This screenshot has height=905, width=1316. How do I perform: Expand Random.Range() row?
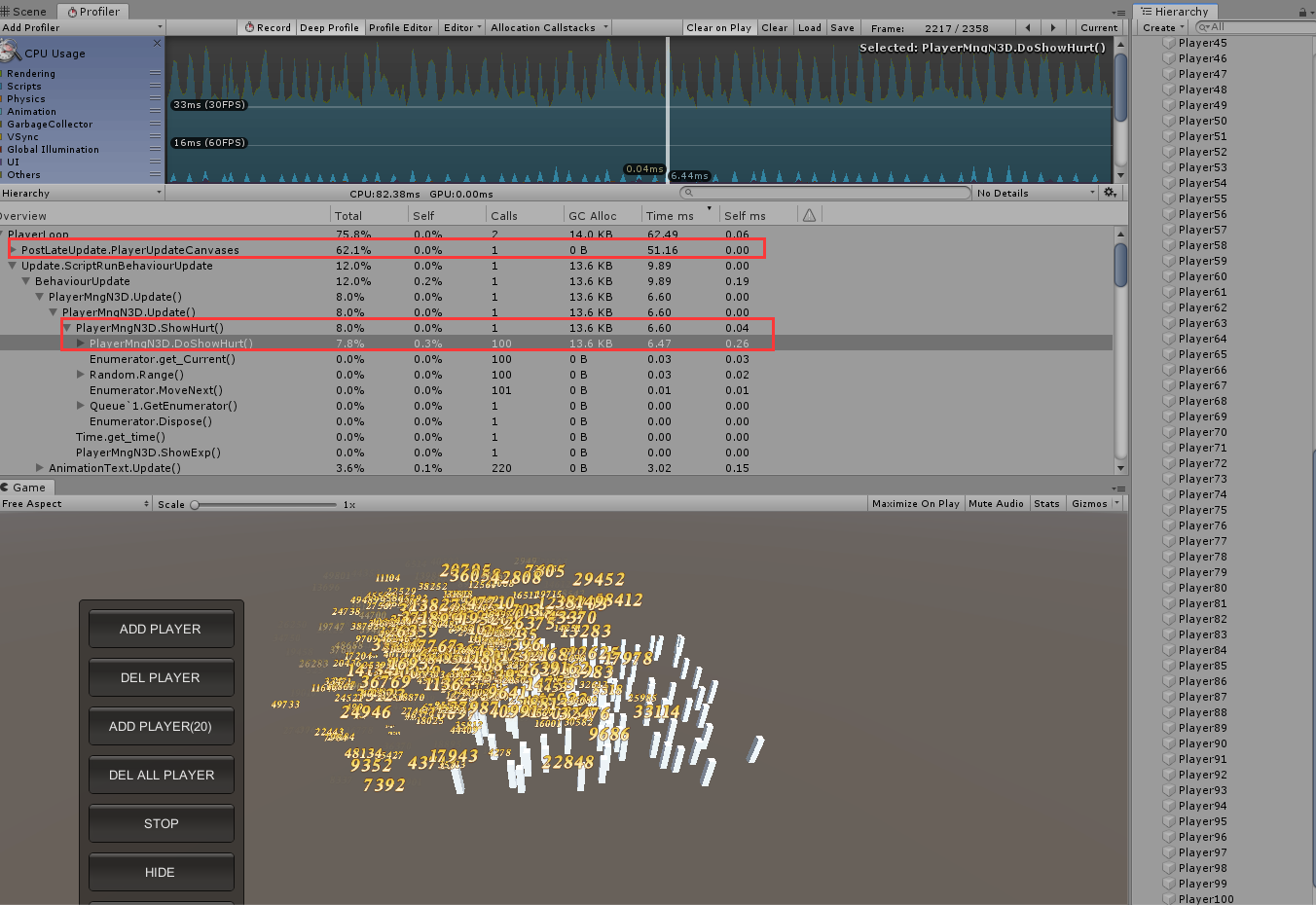click(81, 375)
